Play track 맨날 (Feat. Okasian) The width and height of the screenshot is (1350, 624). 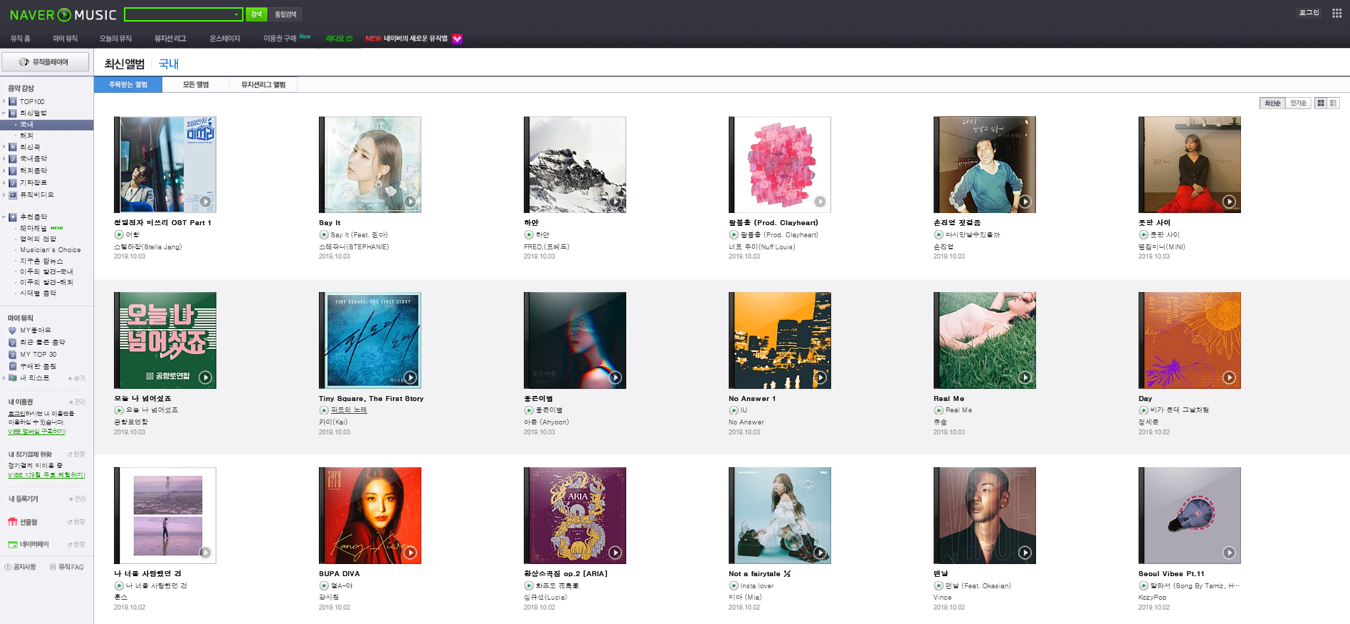tap(939, 586)
